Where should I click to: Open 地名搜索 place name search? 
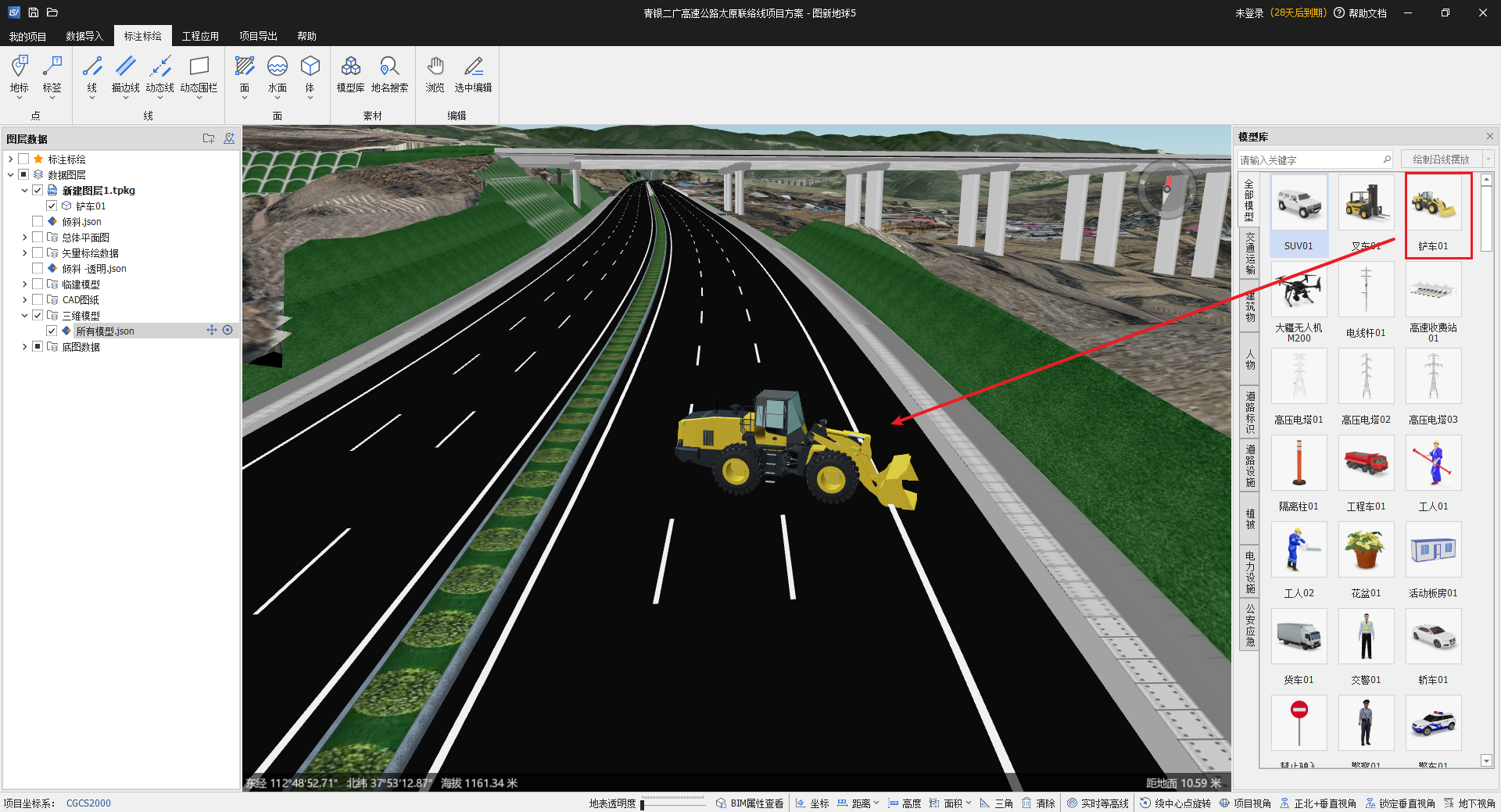(389, 75)
